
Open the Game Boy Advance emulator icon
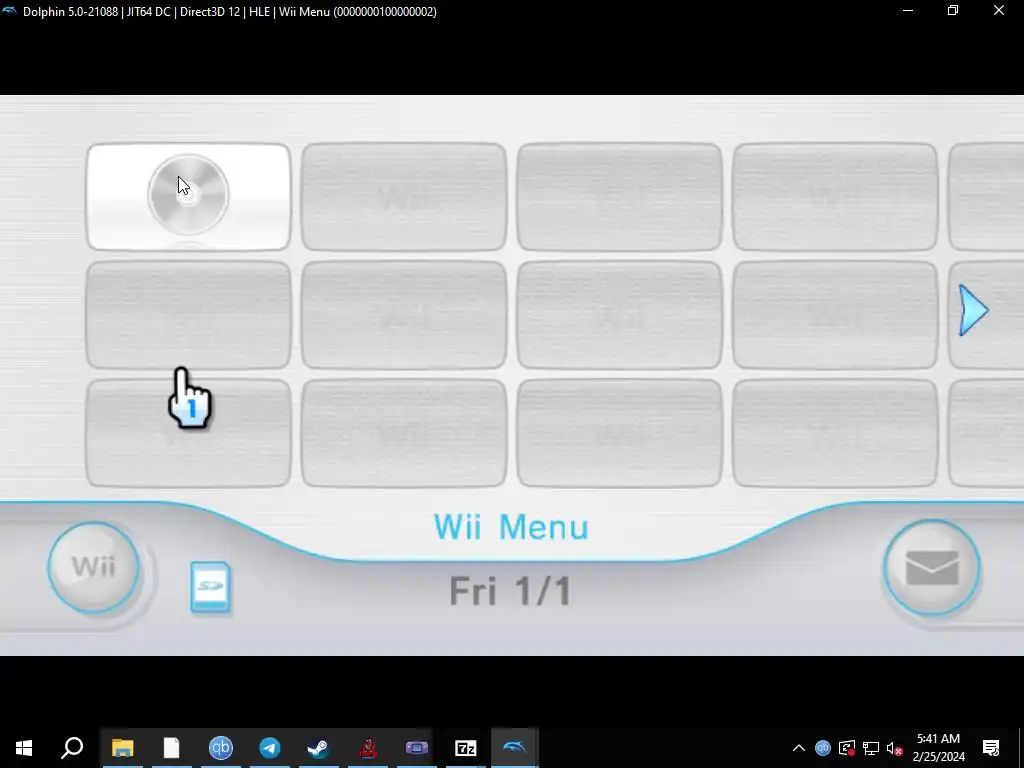click(x=417, y=748)
